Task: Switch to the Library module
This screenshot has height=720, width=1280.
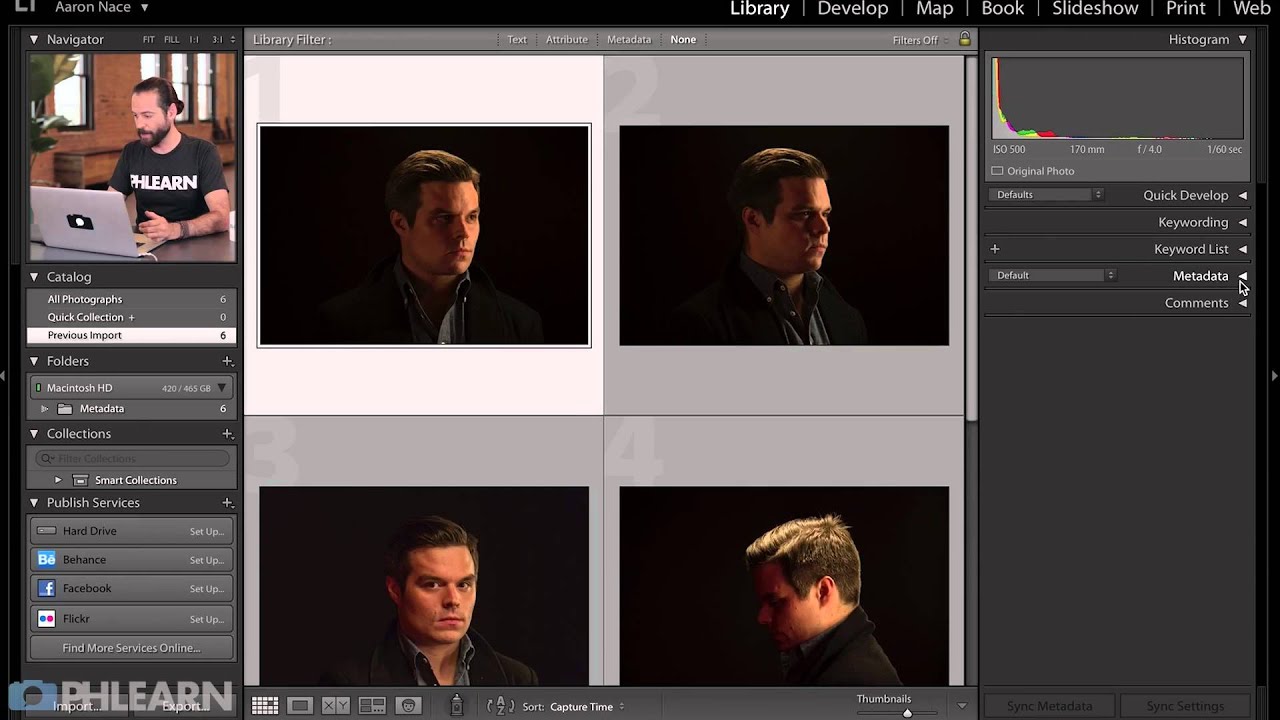Action: click(760, 9)
